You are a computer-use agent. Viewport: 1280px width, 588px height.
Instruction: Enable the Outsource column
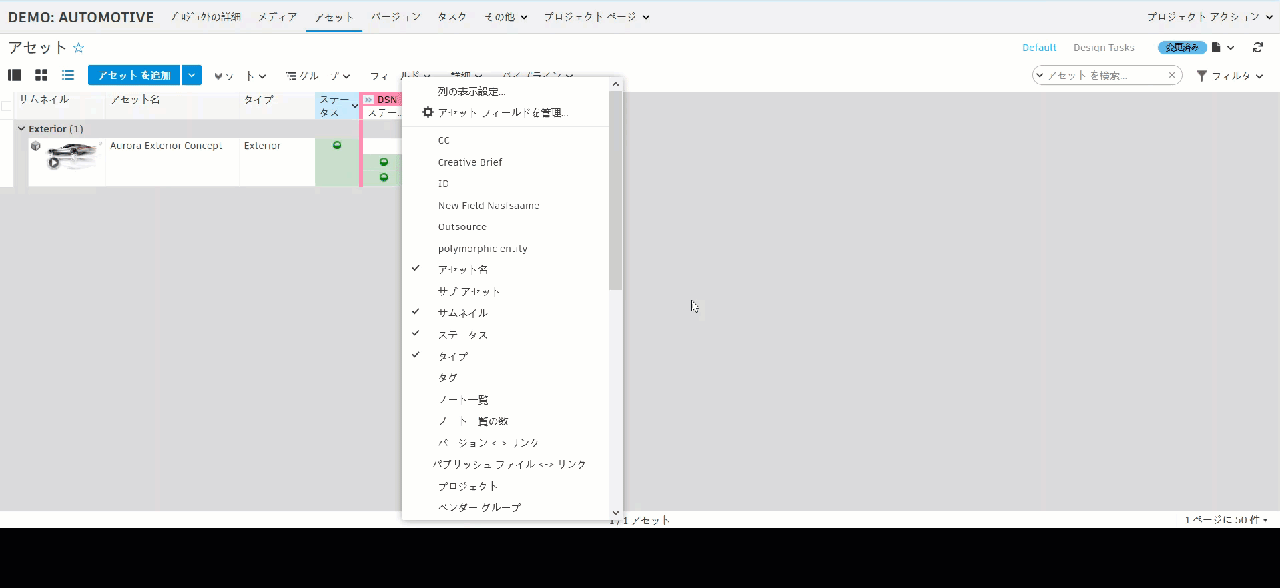click(461, 226)
